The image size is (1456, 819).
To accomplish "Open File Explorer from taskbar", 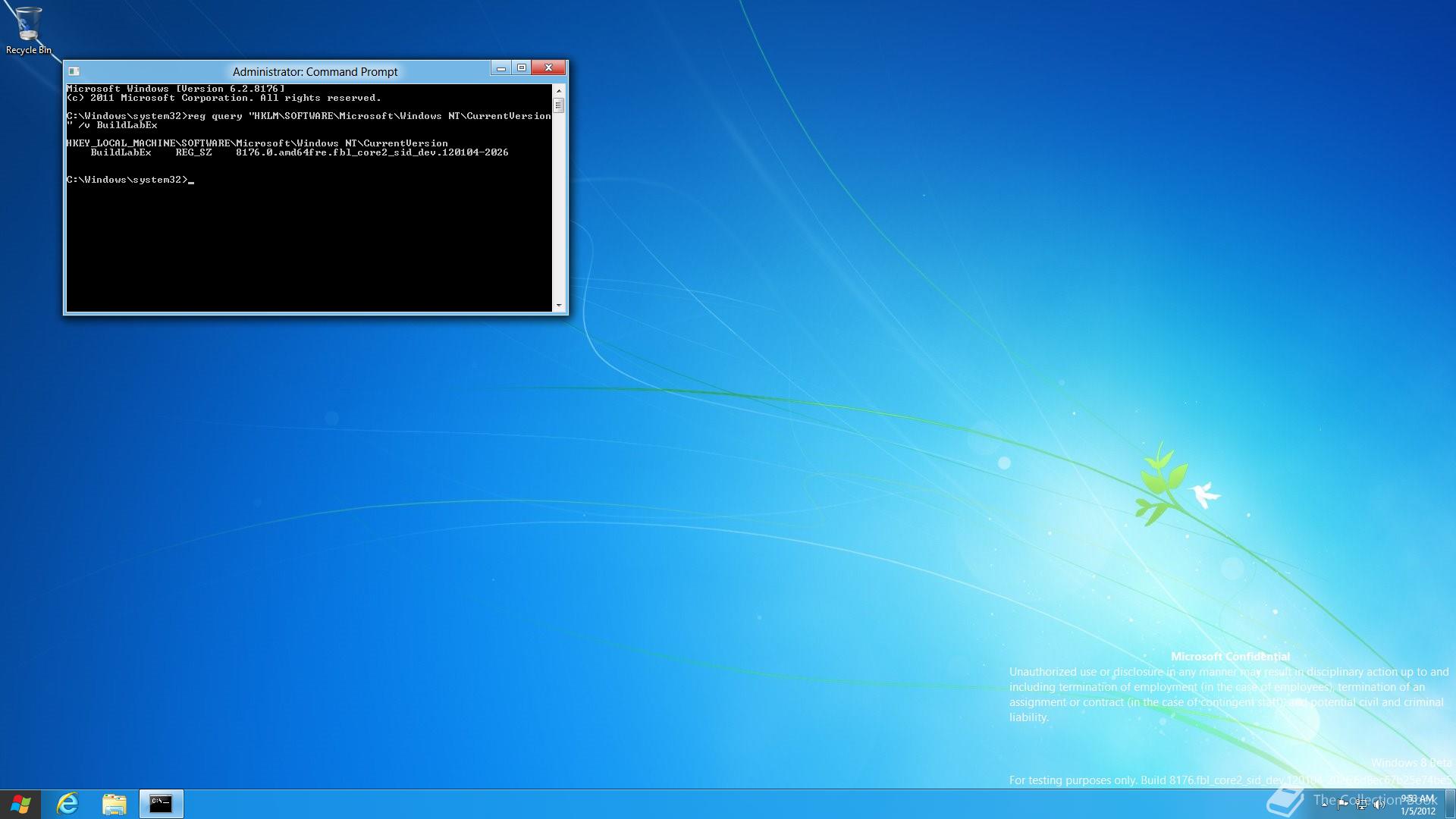I will pos(115,804).
